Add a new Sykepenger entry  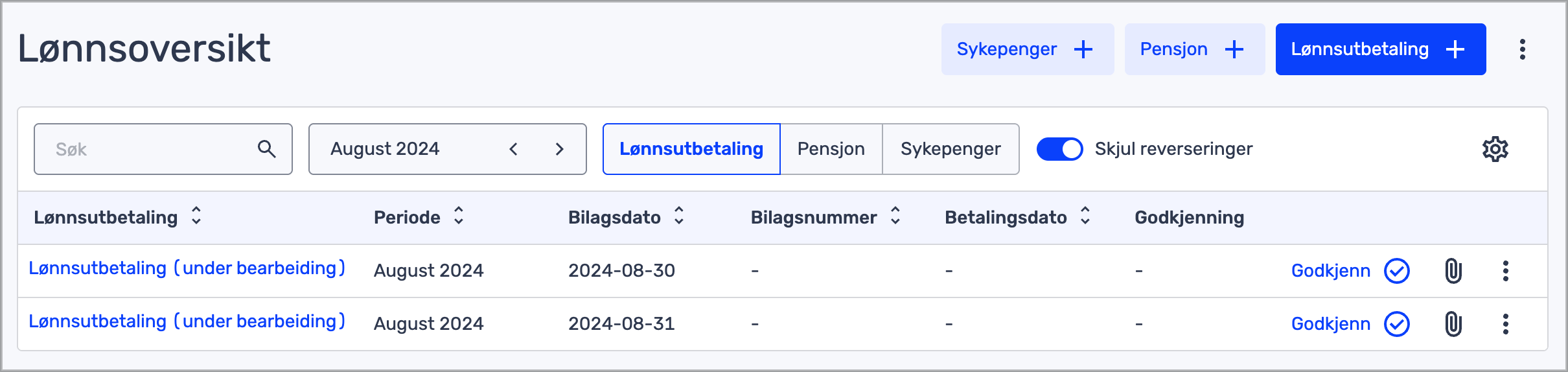(x=1027, y=49)
